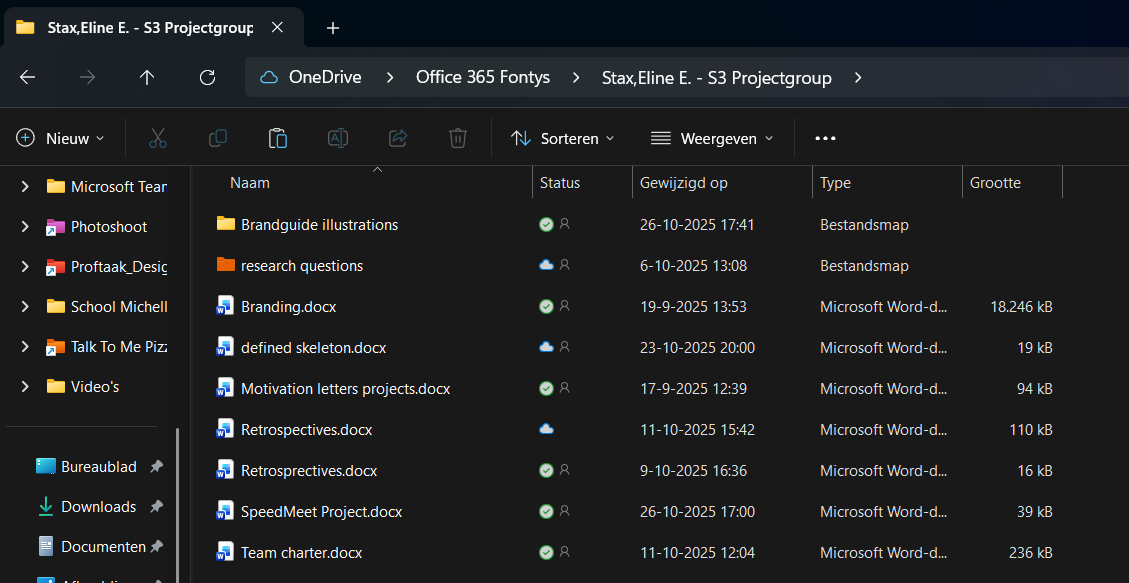Click the Paste icon
Screen dimensions: 1129x583
[278, 138]
